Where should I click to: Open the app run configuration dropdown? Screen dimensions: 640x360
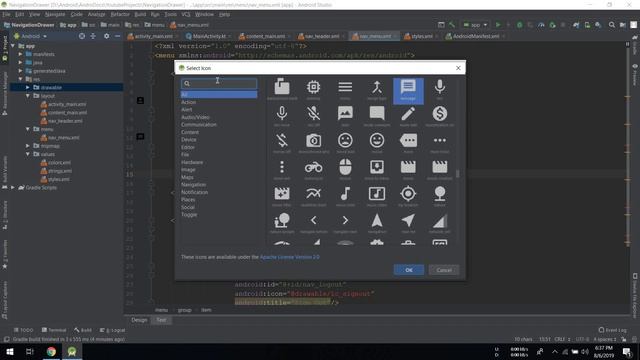coord(475,25)
